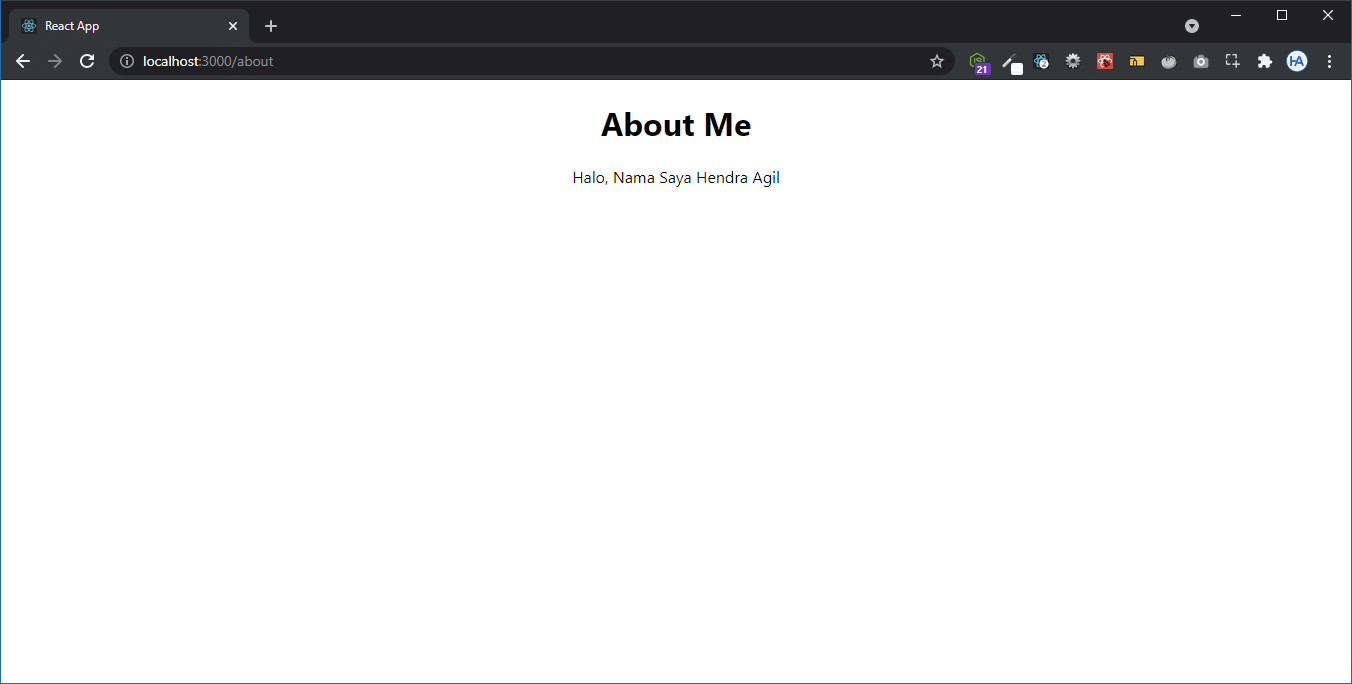The width and height of the screenshot is (1352, 684).
Task: Click the camera screenshot extension icon
Action: point(1200,61)
